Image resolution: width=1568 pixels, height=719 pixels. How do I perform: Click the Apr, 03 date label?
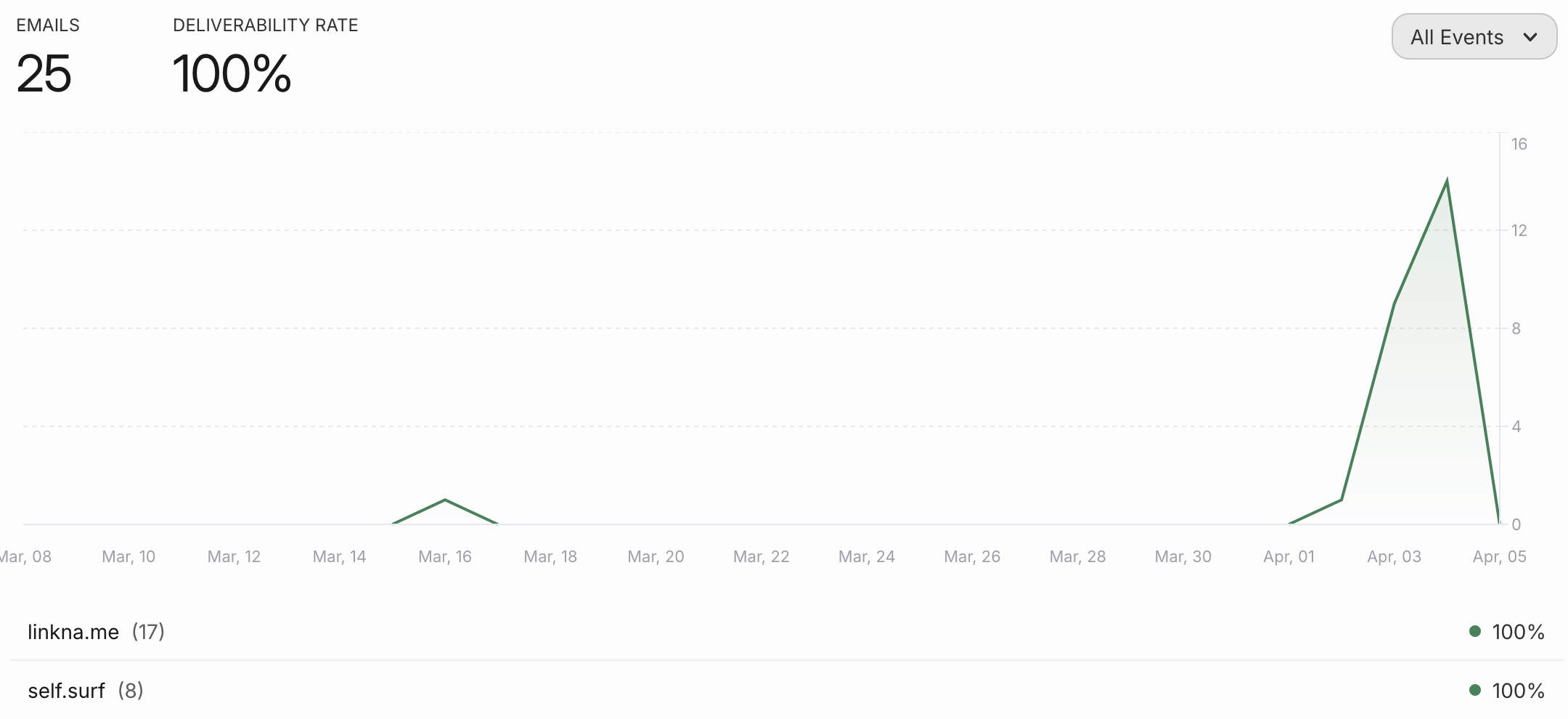coord(1394,557)
